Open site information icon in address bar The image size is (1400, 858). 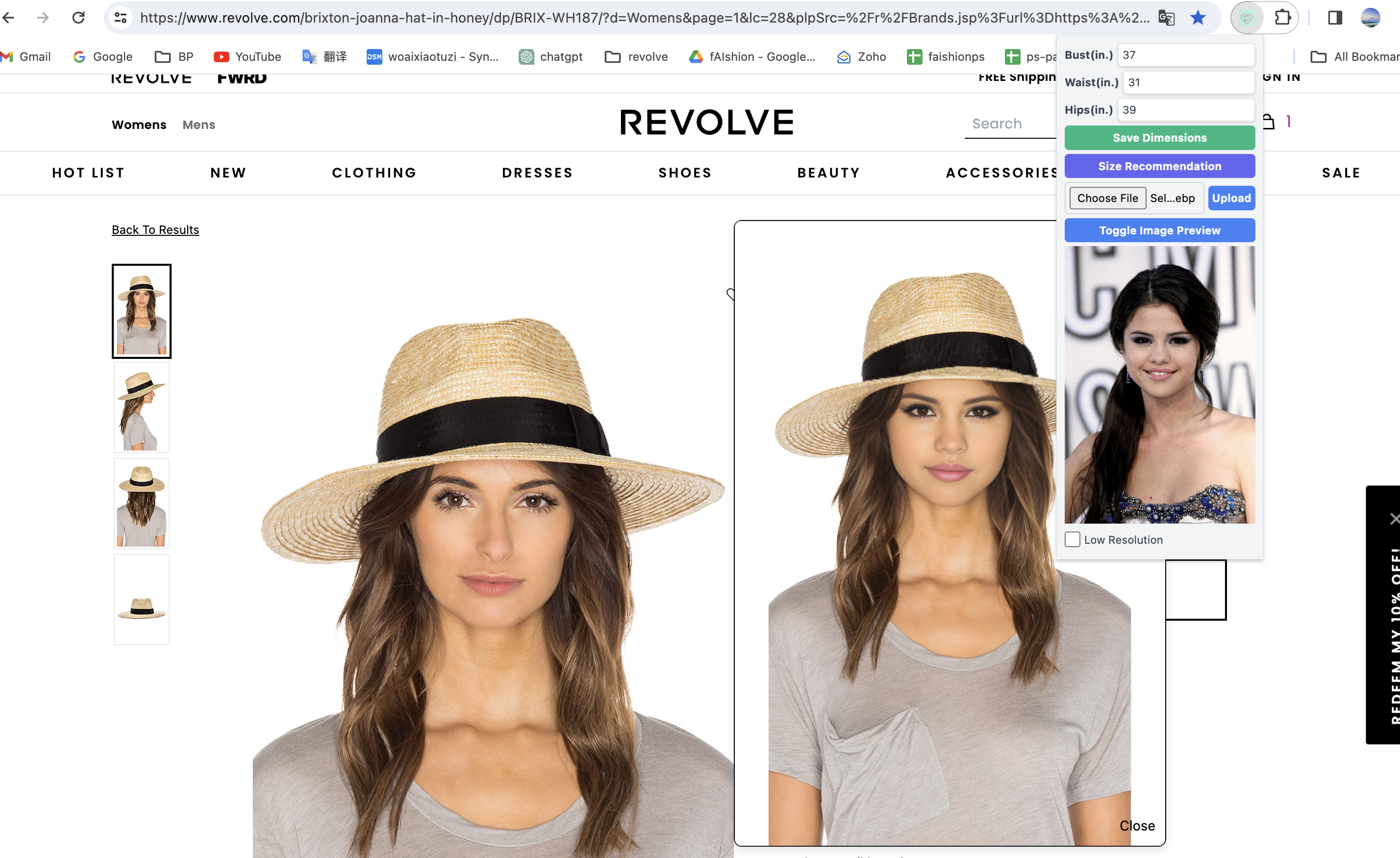(121, 18)
